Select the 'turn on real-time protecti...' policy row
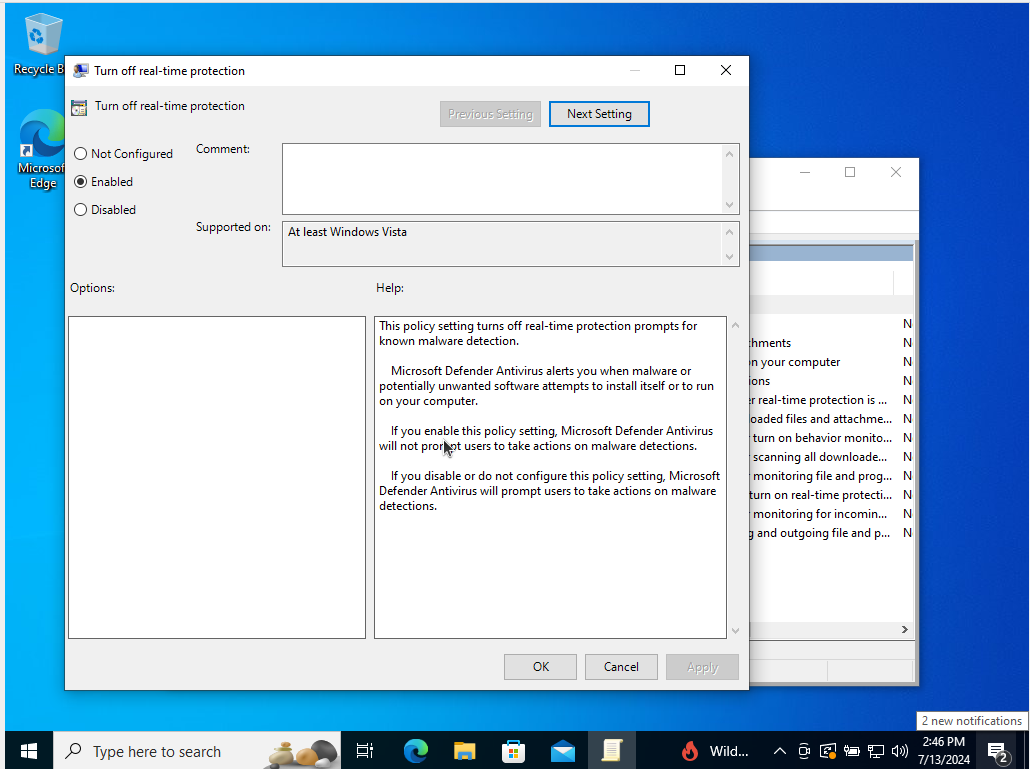This screenshot has height=769, width=1030. tap(831, 495)
